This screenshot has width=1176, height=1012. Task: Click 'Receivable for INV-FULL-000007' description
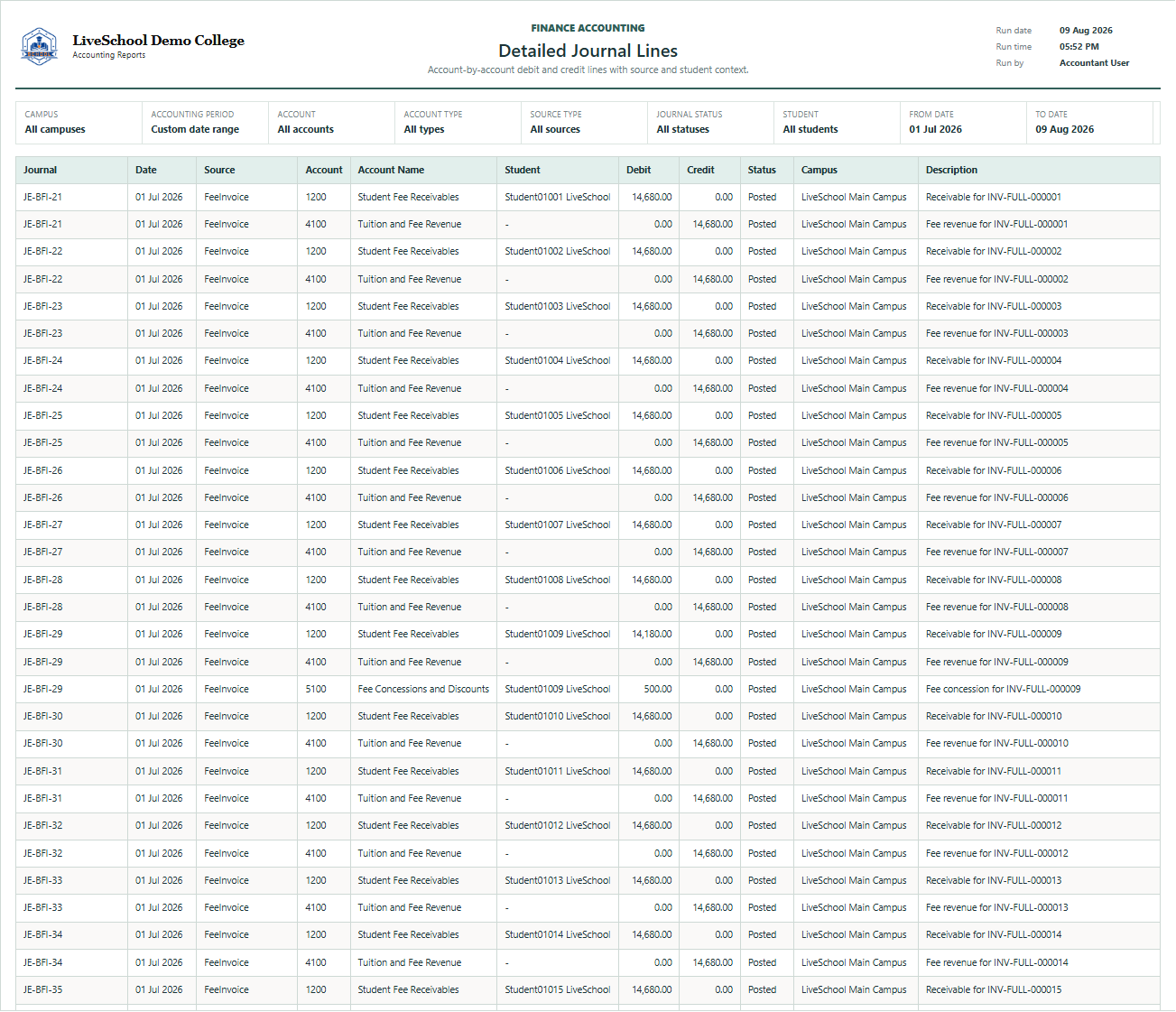(994, 525)
